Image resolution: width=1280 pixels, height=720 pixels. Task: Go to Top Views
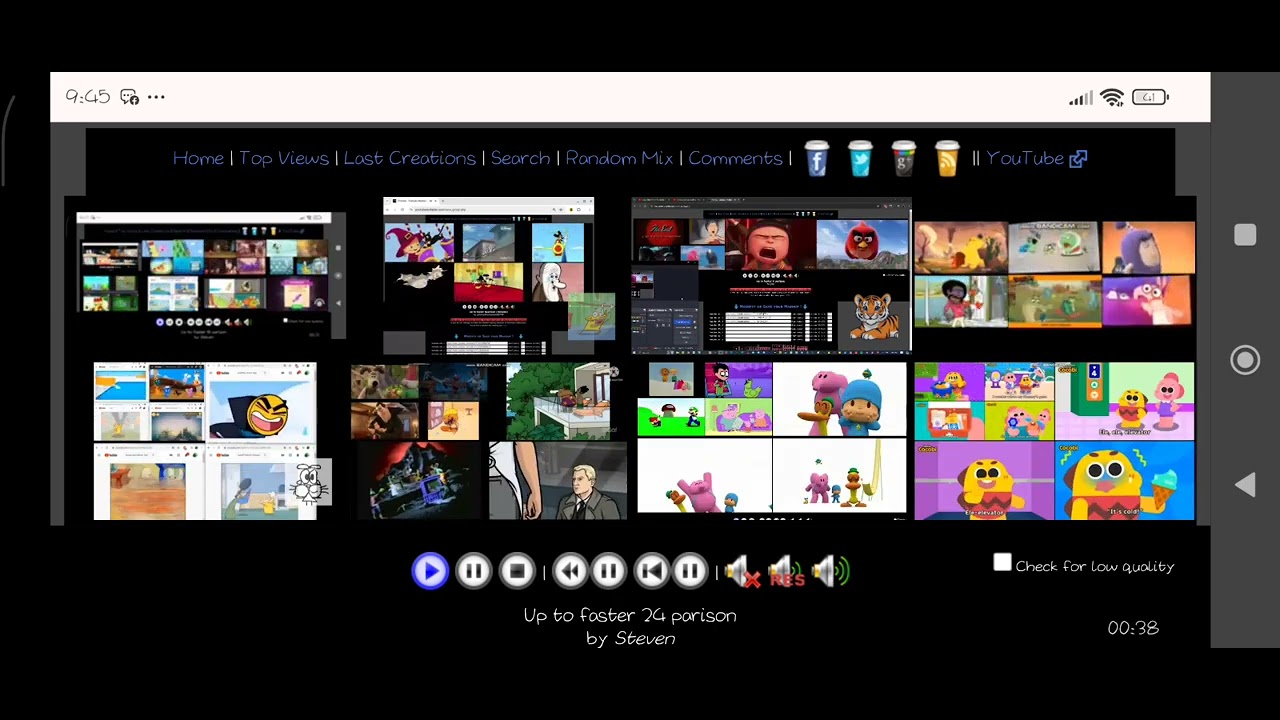click(x=284, y=158)
